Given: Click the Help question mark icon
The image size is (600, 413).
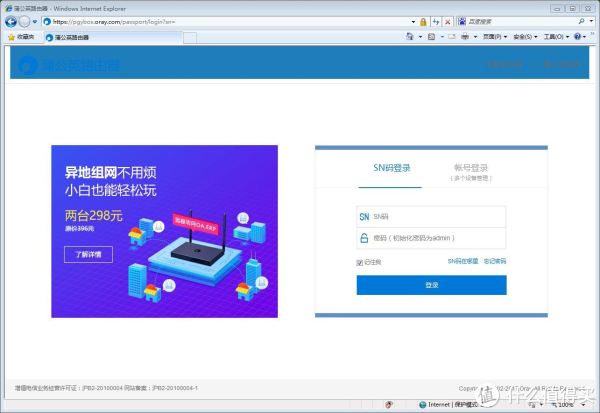Looking at the screenshot, I should pyautogui.click(x=577, y=37).
